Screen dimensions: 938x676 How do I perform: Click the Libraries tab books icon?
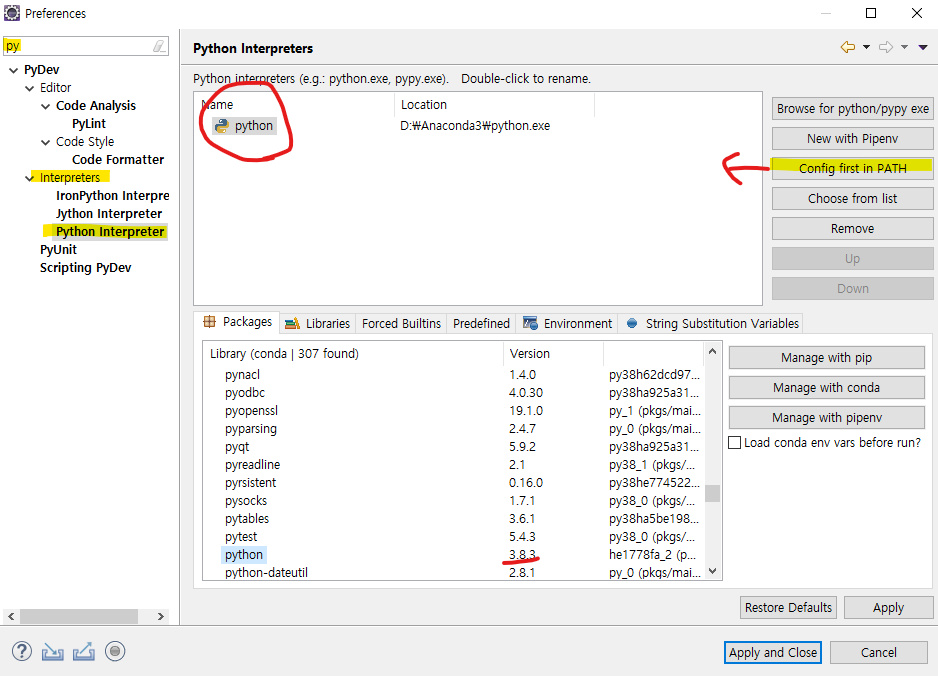click(x=292, y=324)
